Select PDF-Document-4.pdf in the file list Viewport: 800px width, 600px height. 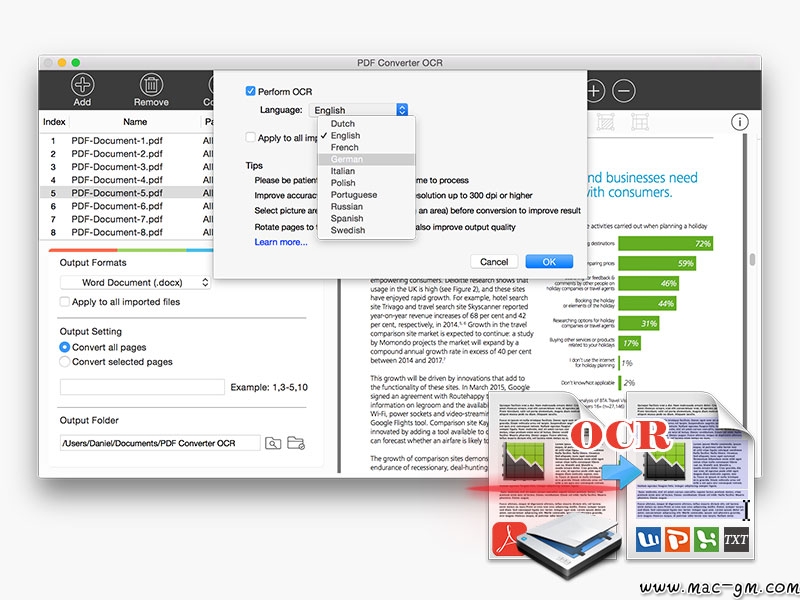pos(127,180)
